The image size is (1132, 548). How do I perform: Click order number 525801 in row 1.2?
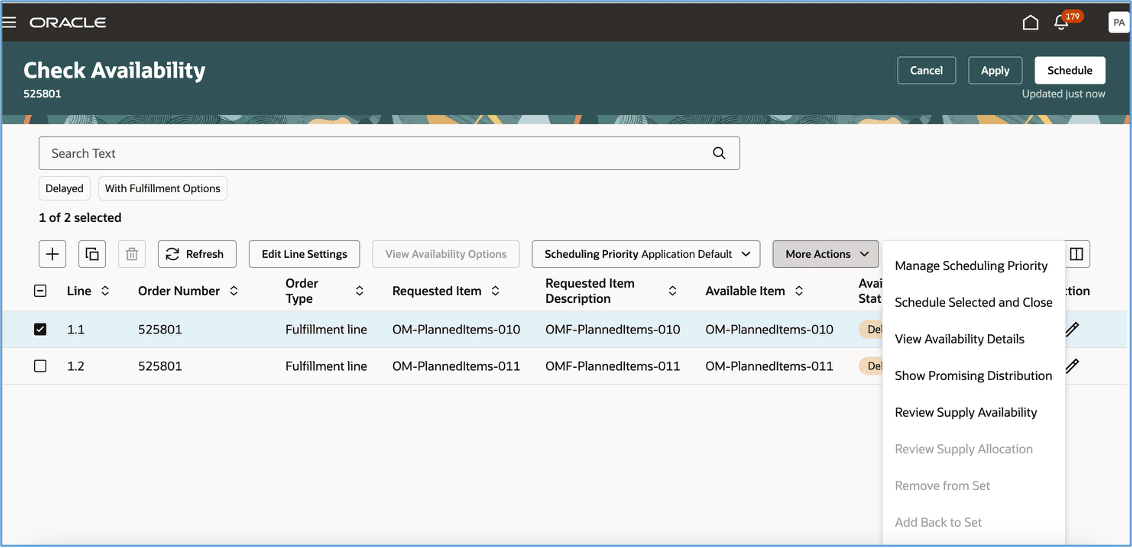[160, 366]
